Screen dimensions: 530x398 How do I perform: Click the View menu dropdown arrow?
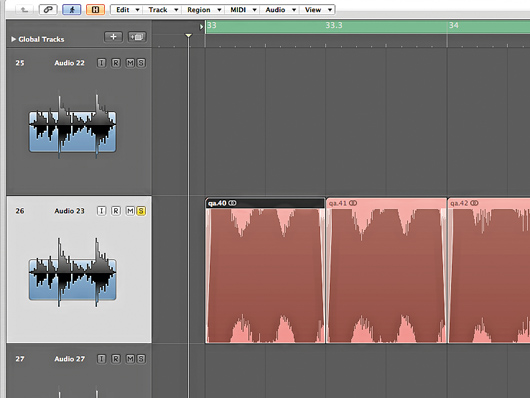tap(330, 10)
